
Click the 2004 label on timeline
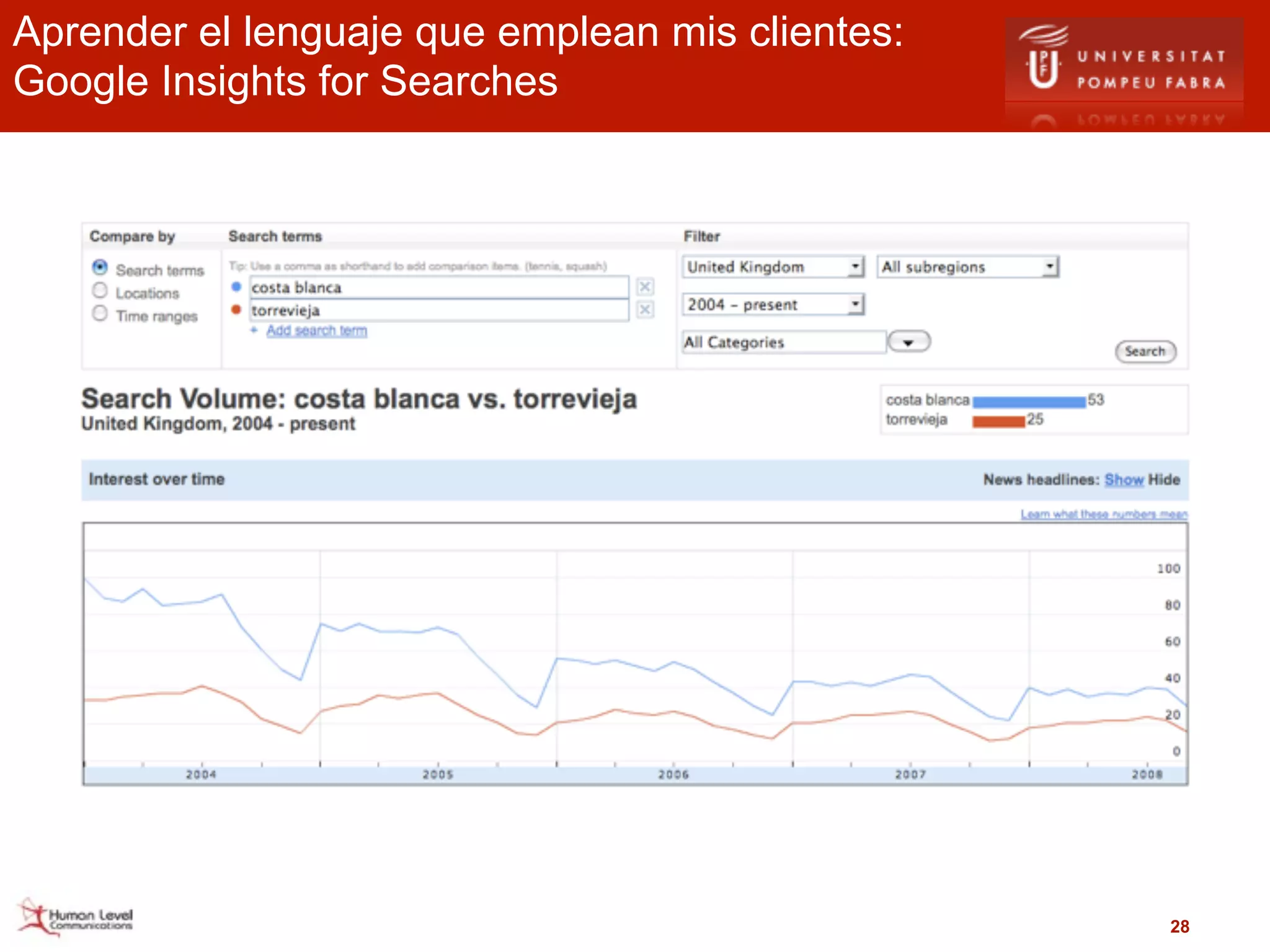pos(201,775)
